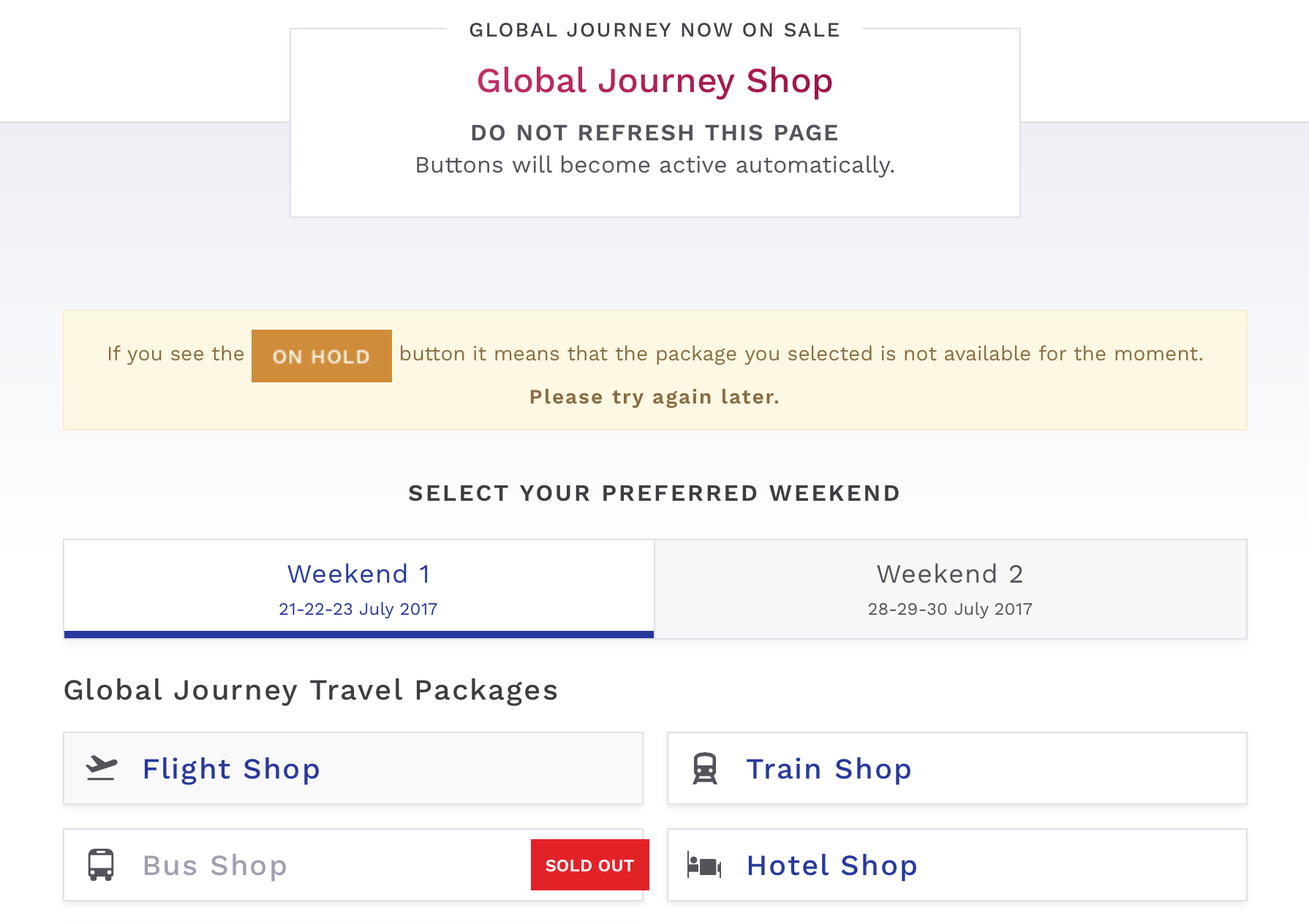Open the Hotel Shop package

point(957,865)
